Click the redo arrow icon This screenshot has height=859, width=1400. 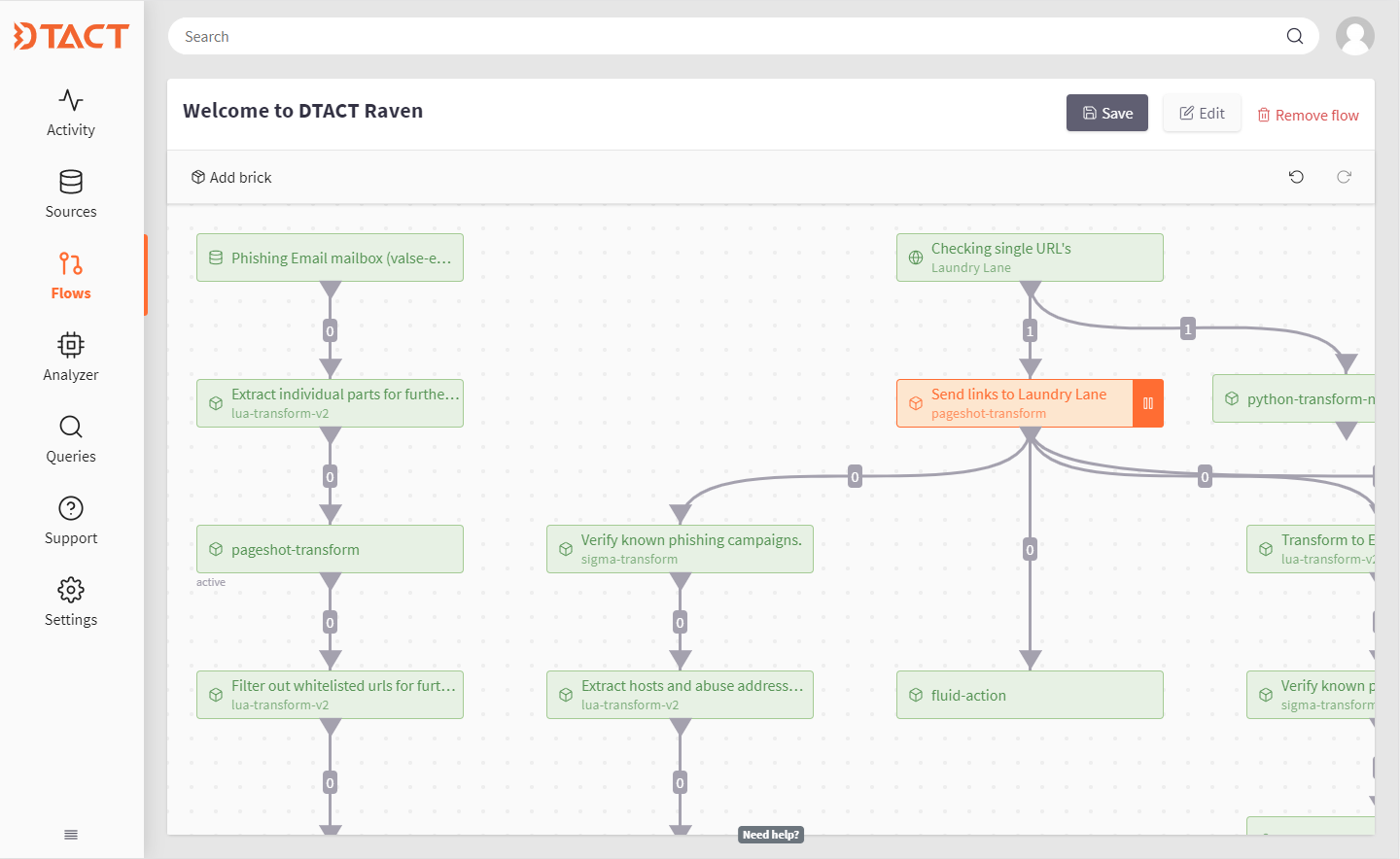coord(1344,177)
